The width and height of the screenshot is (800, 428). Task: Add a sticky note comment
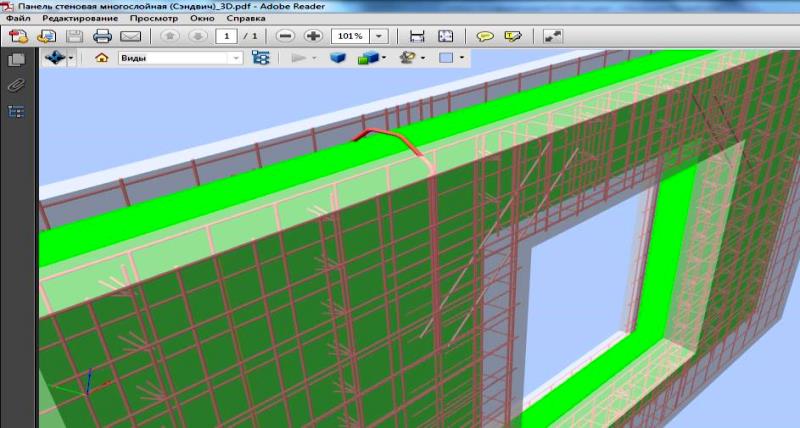click(485, 36)
